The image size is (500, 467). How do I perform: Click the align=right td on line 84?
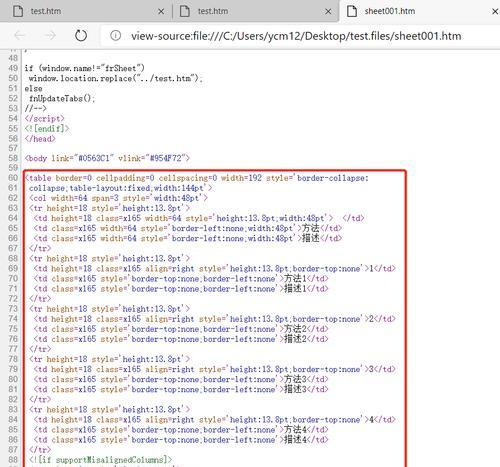pos(214,420)
